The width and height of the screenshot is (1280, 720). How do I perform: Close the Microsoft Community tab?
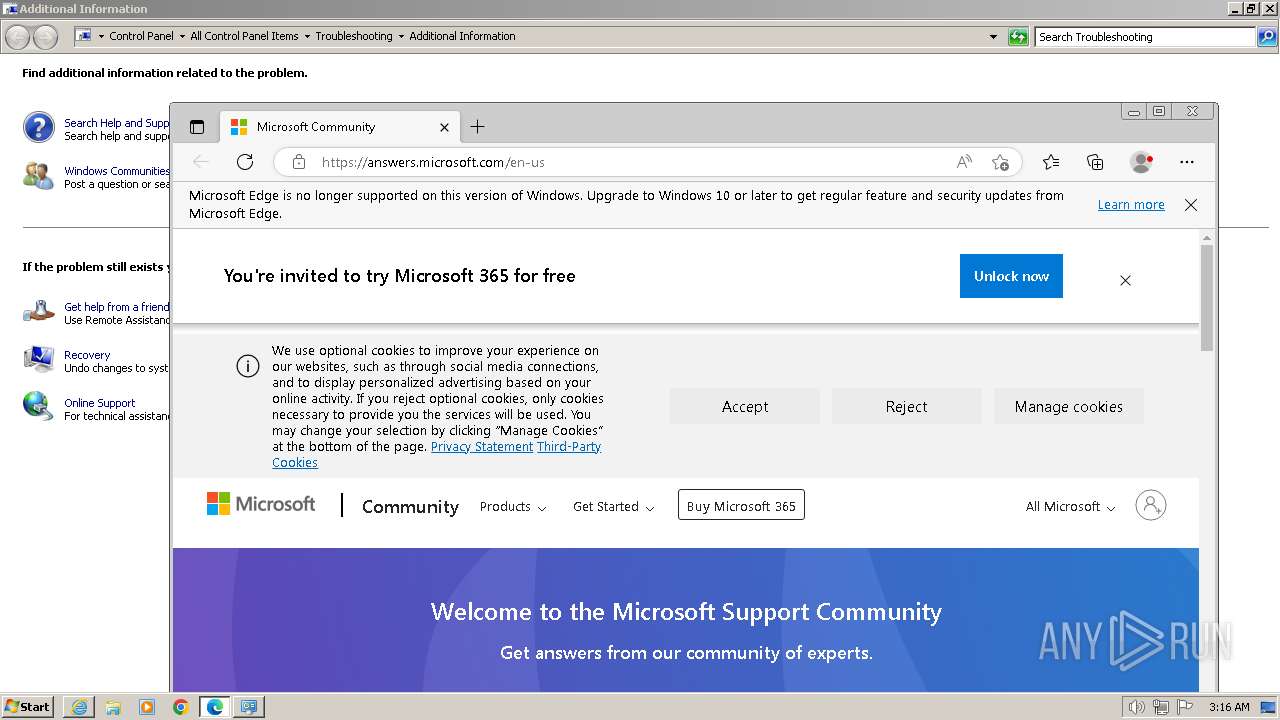click(x=444, y=127)
